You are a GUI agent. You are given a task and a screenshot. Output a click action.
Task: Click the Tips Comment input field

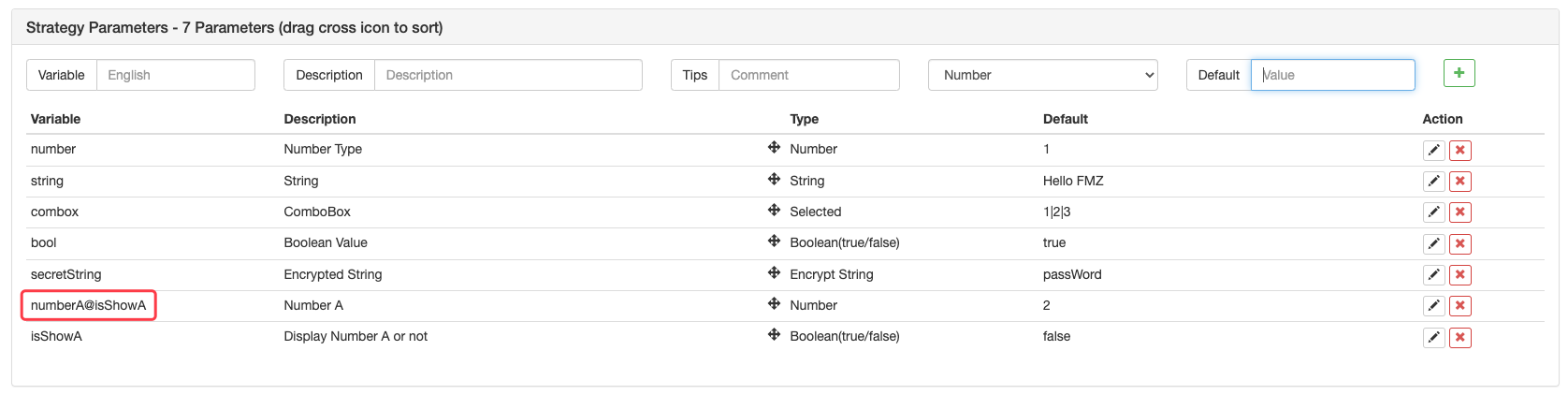[x=808, y=75]
